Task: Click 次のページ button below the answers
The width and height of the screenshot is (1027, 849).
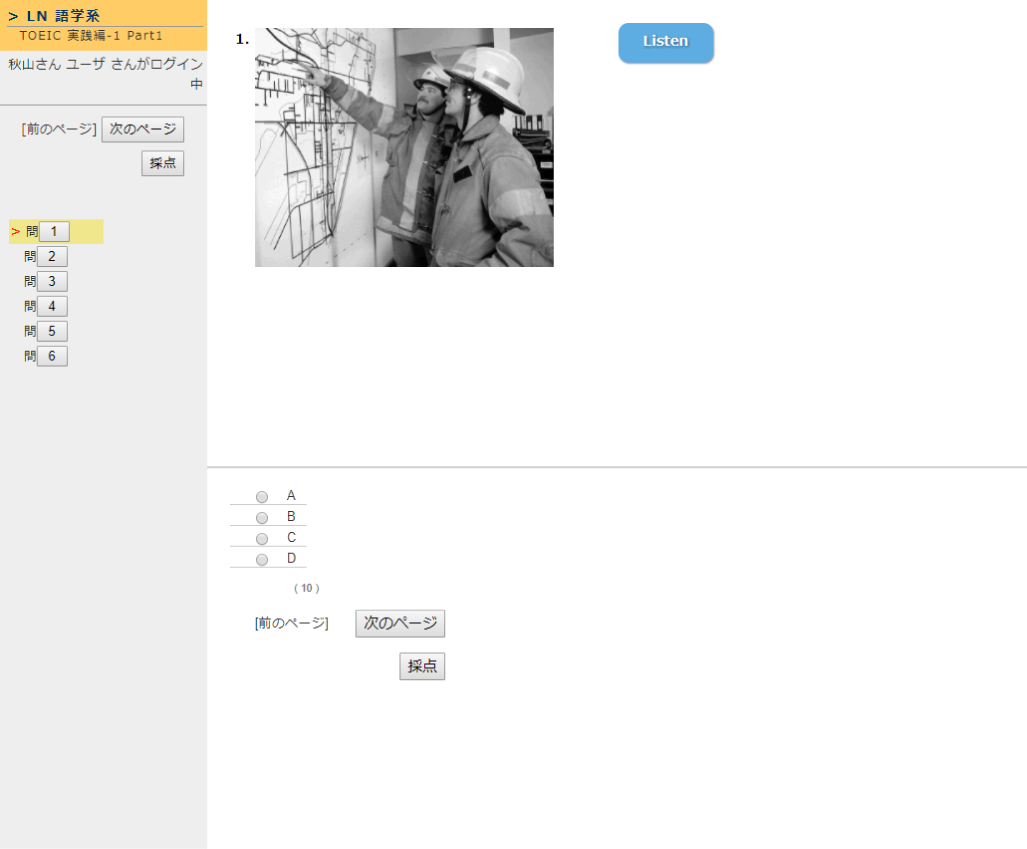Action: coord(400,623)
